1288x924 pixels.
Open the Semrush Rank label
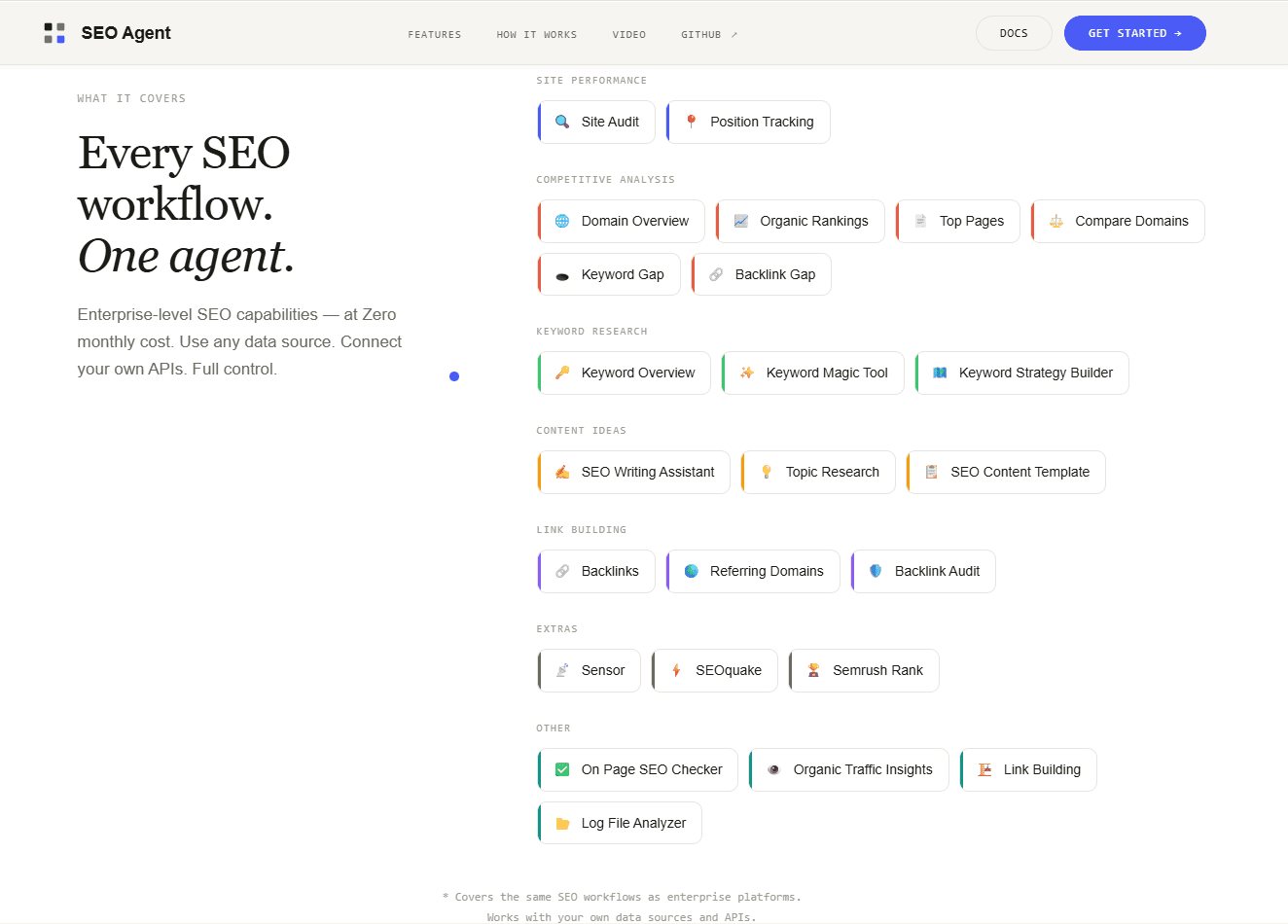tap(877, 670)
